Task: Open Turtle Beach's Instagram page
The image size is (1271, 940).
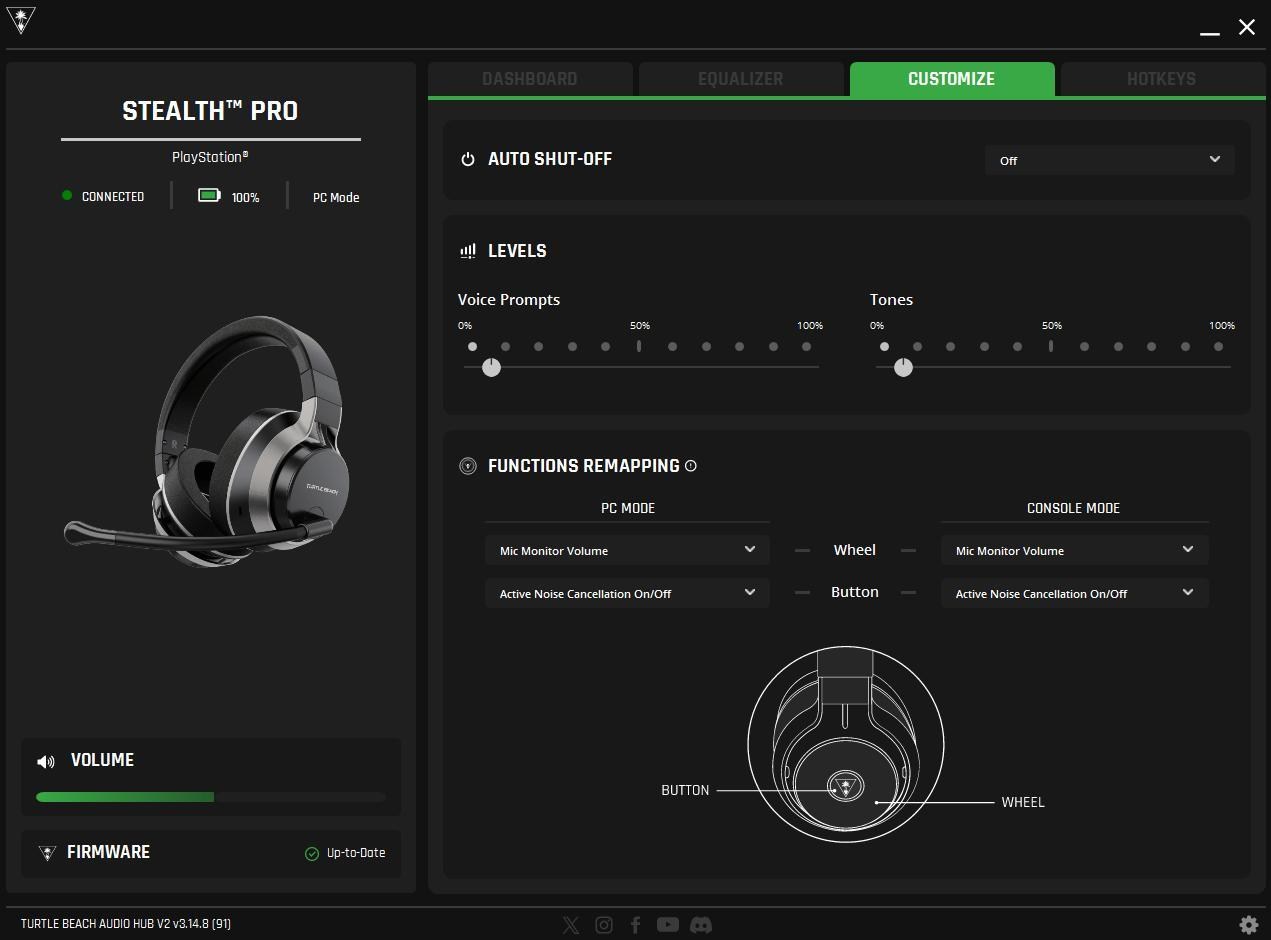Action: 603,925
